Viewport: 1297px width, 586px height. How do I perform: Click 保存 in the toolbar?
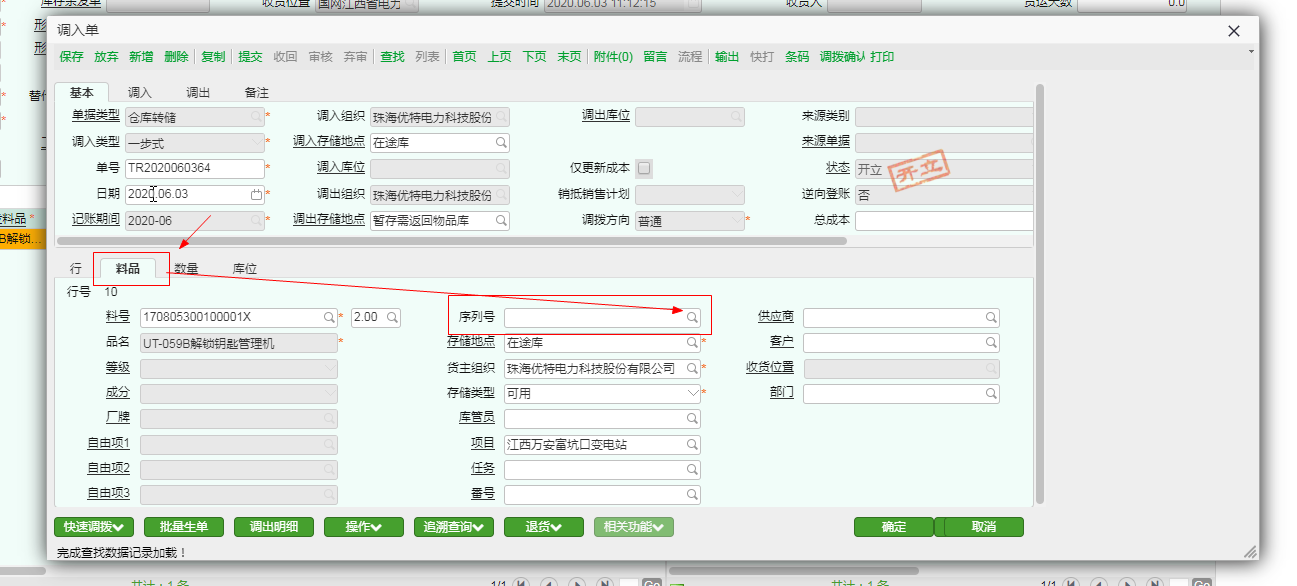pyautogui.click(x=72, y=57)
